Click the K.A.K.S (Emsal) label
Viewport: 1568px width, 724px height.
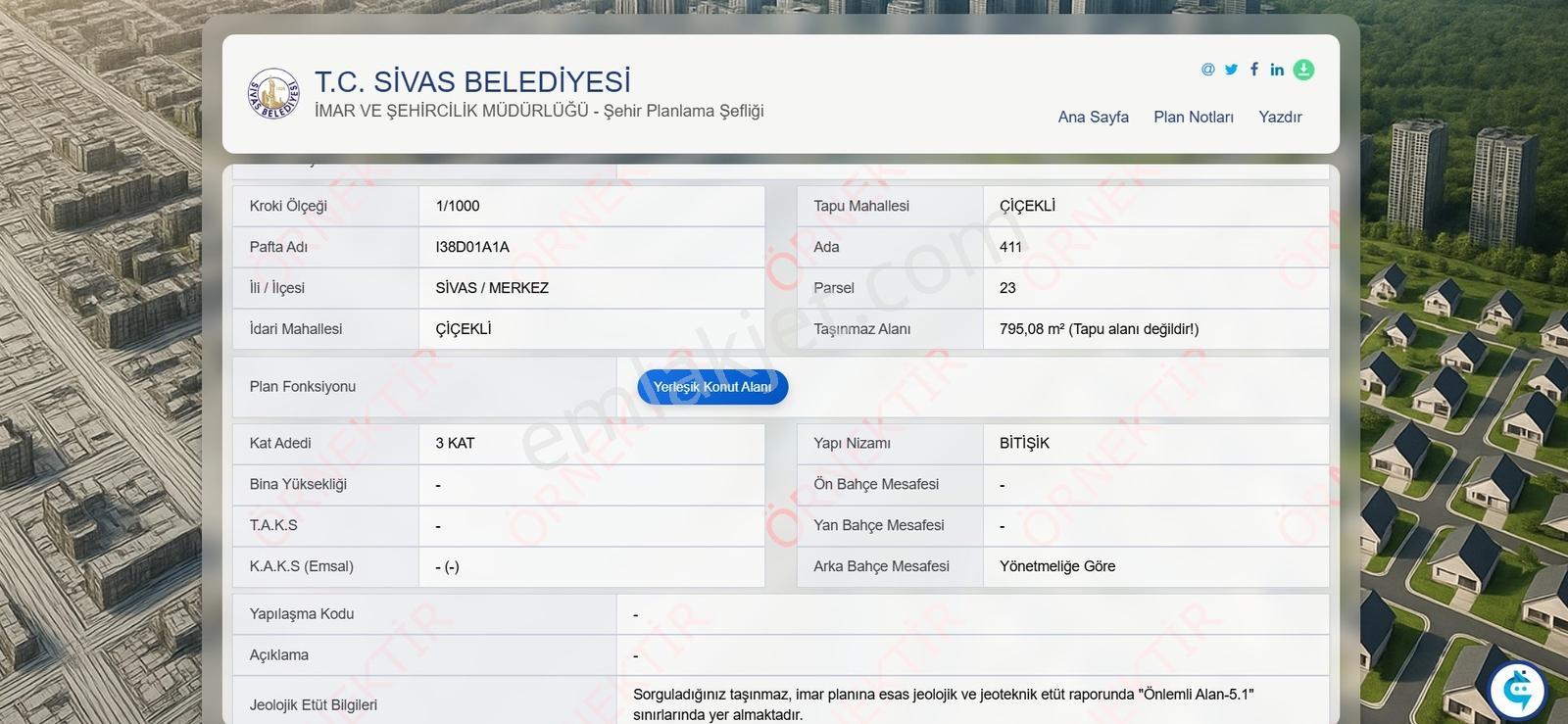point(302,566)
